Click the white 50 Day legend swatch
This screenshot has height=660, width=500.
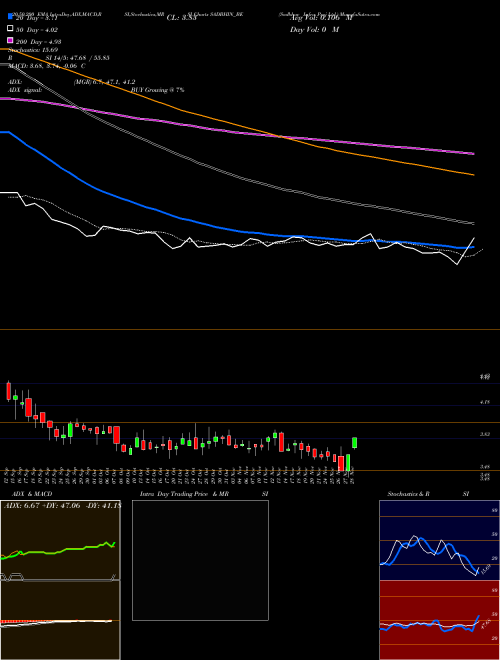10,29
